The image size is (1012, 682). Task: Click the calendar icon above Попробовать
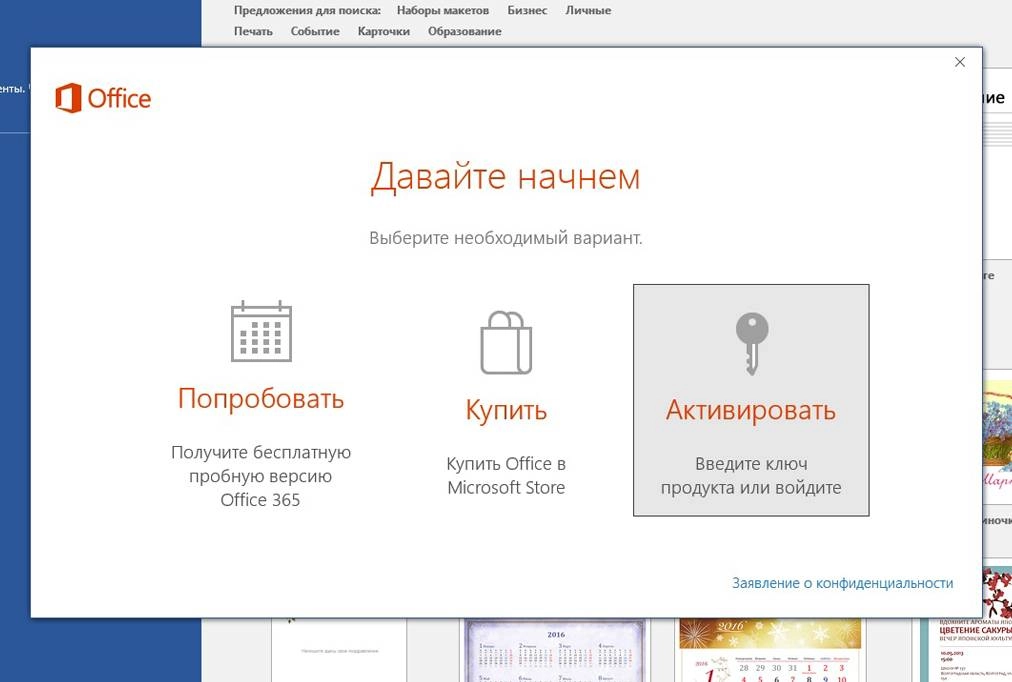[x=261, y=331]
